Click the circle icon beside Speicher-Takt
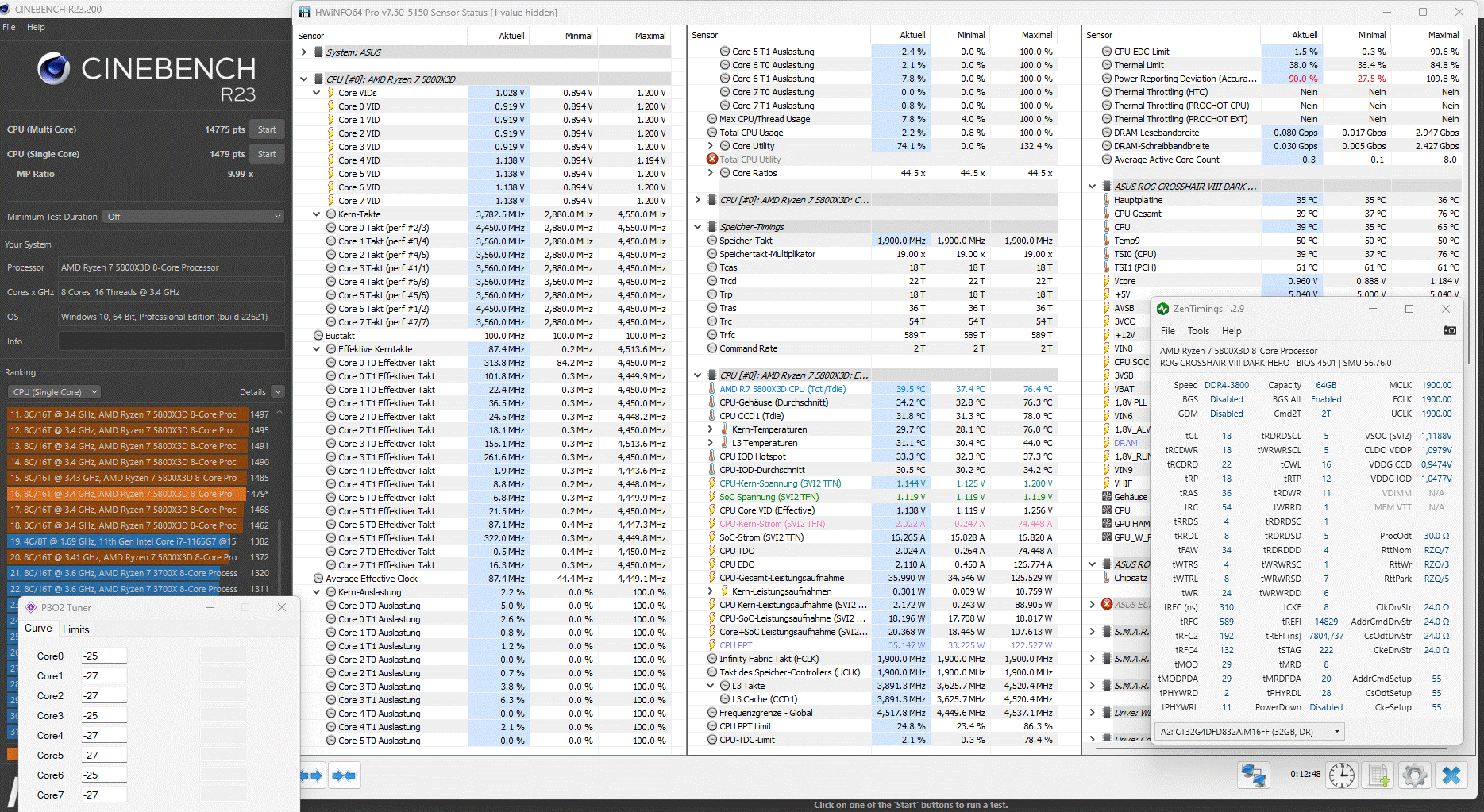Image resolution: width=1484 pixels, height=812 pixels. pos(713,241)
